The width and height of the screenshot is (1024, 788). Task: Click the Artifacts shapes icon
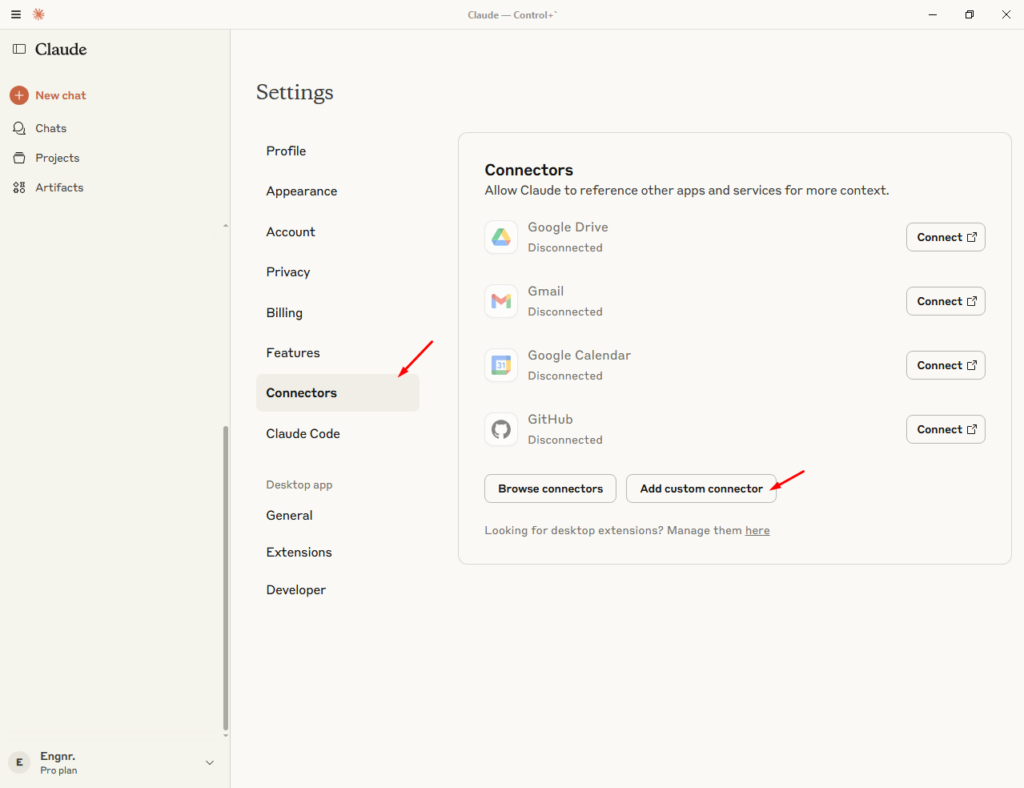(x=19, y=187)
